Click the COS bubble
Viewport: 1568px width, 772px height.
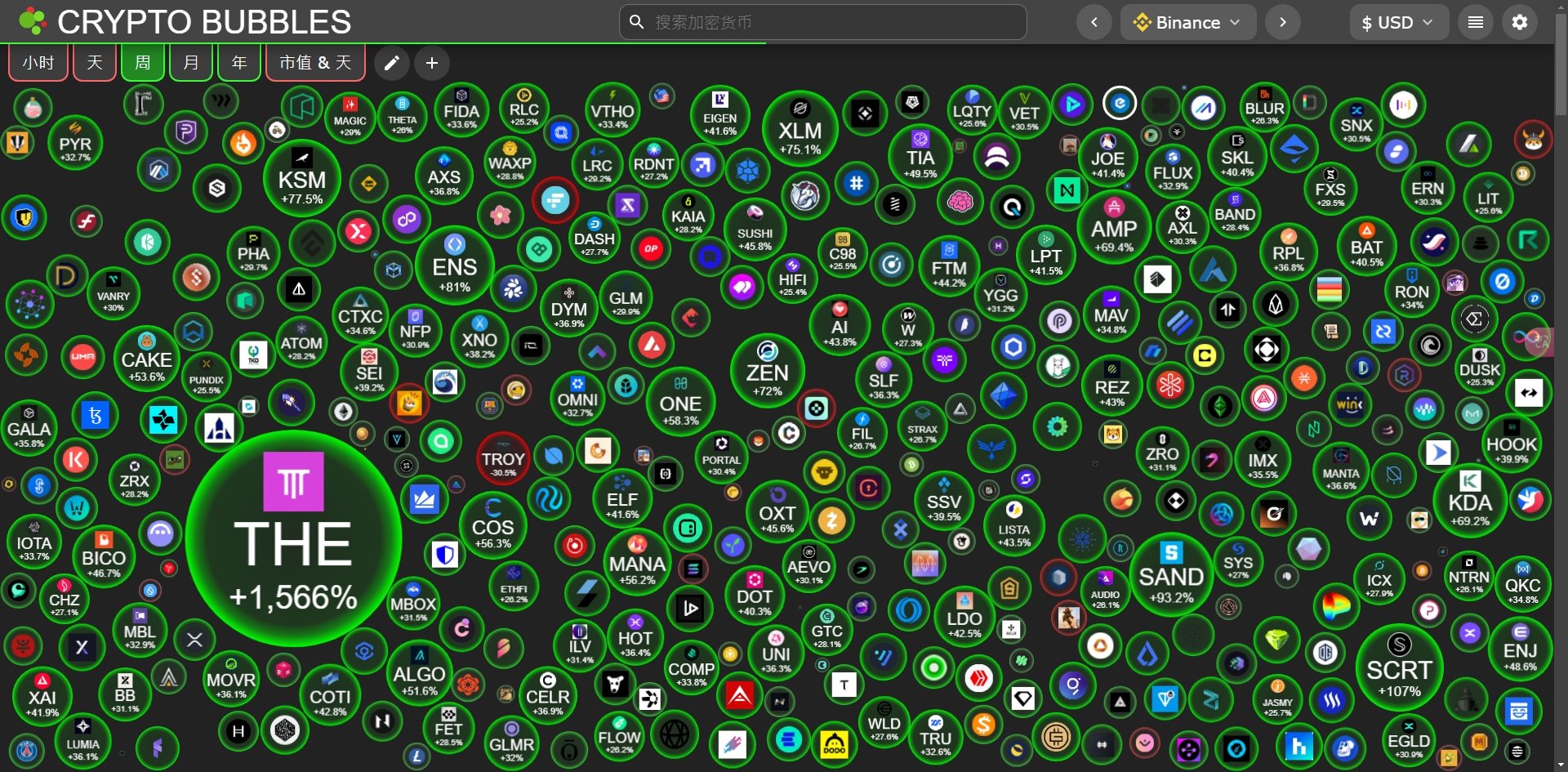493,524
